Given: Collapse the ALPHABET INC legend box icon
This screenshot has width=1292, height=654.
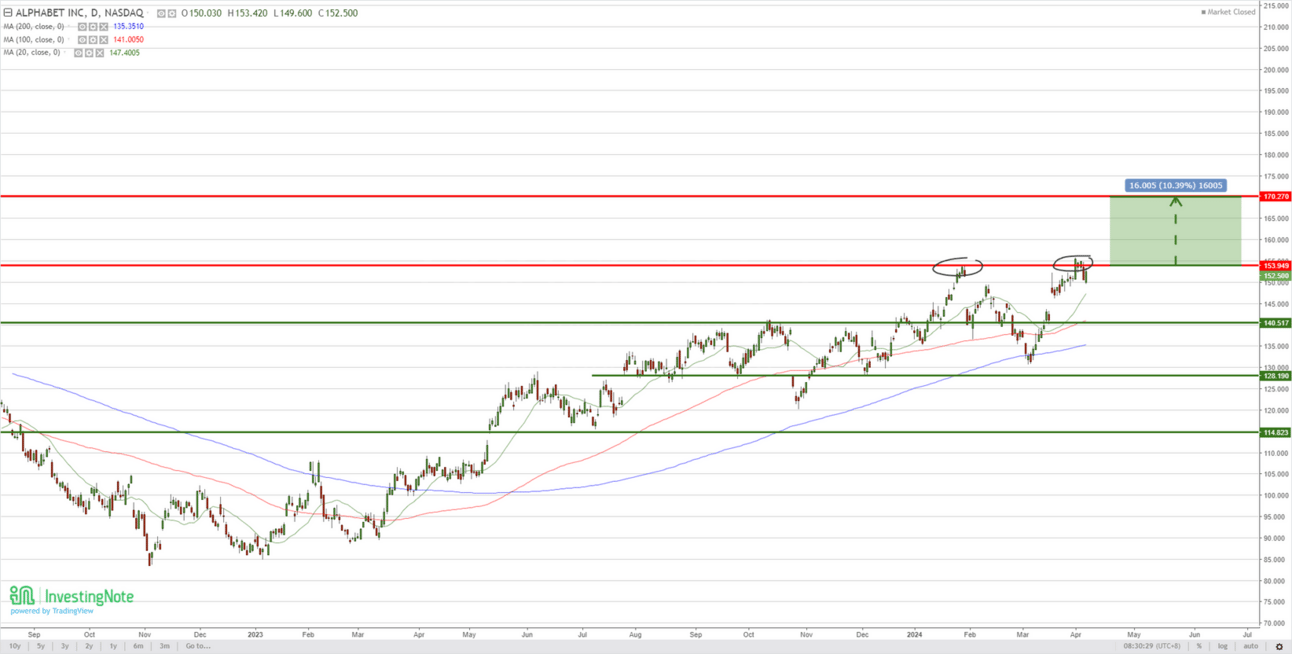Looking at the screenshot, I should coord(9,13).
